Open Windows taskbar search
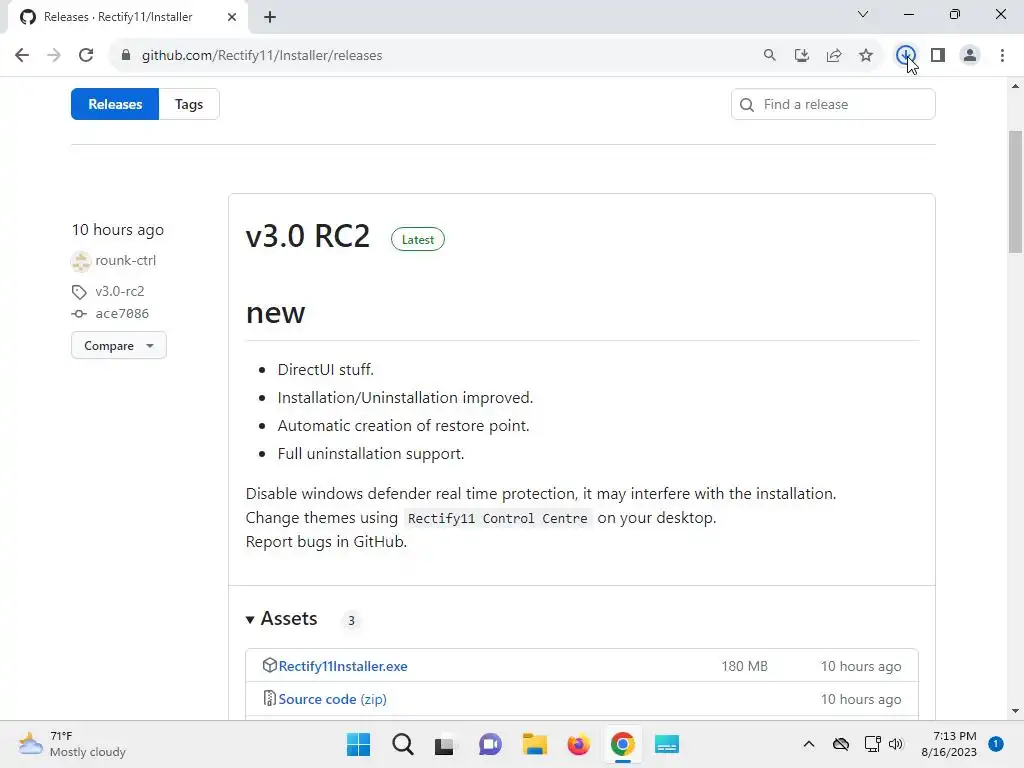The width and height of the screenshot is (1024, 768). [403, 744]
